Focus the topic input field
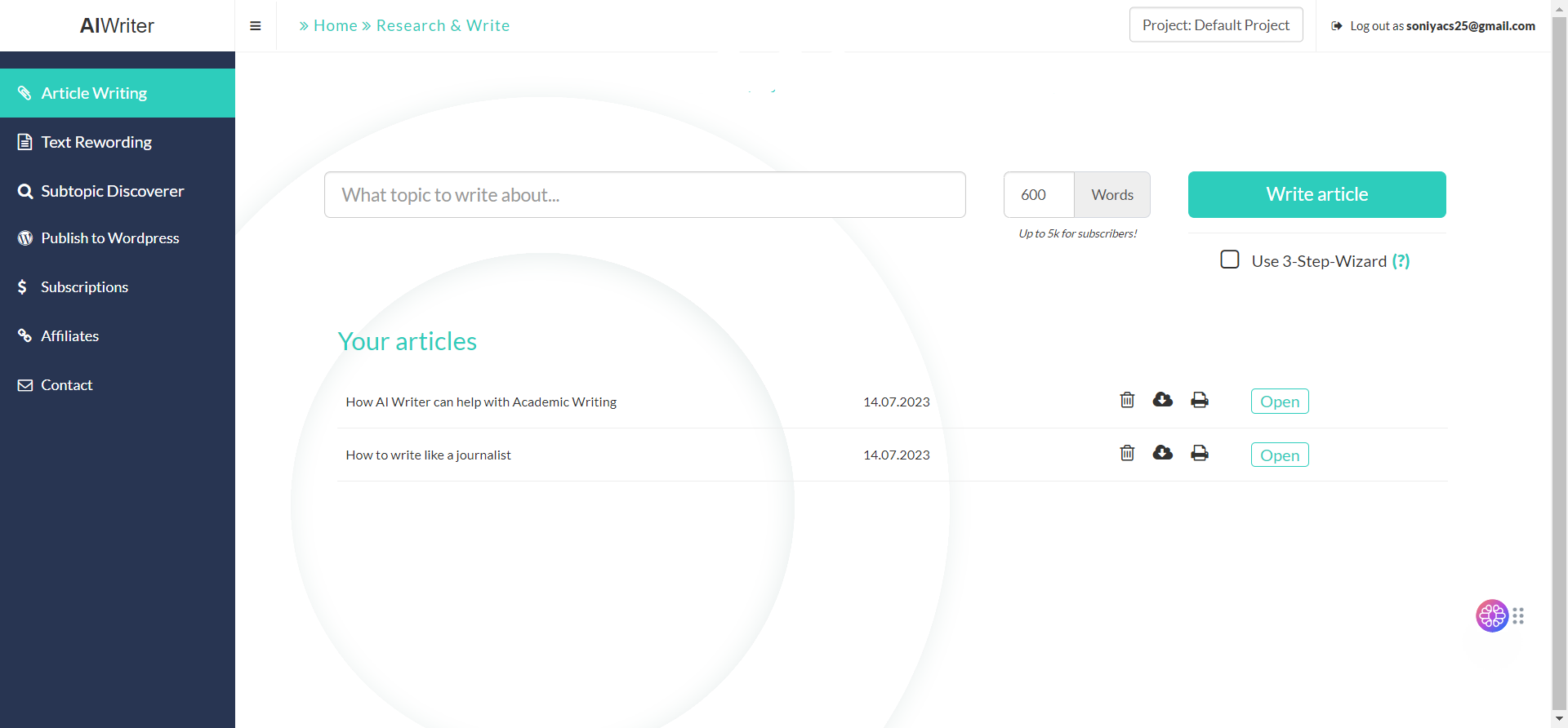The image size is (1568, 728). [645, 194]
